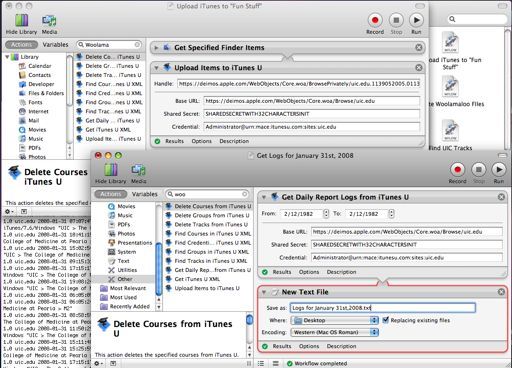Click the From date stepper
This screenshot has width=512, height=368.
(x=326, y=214)
